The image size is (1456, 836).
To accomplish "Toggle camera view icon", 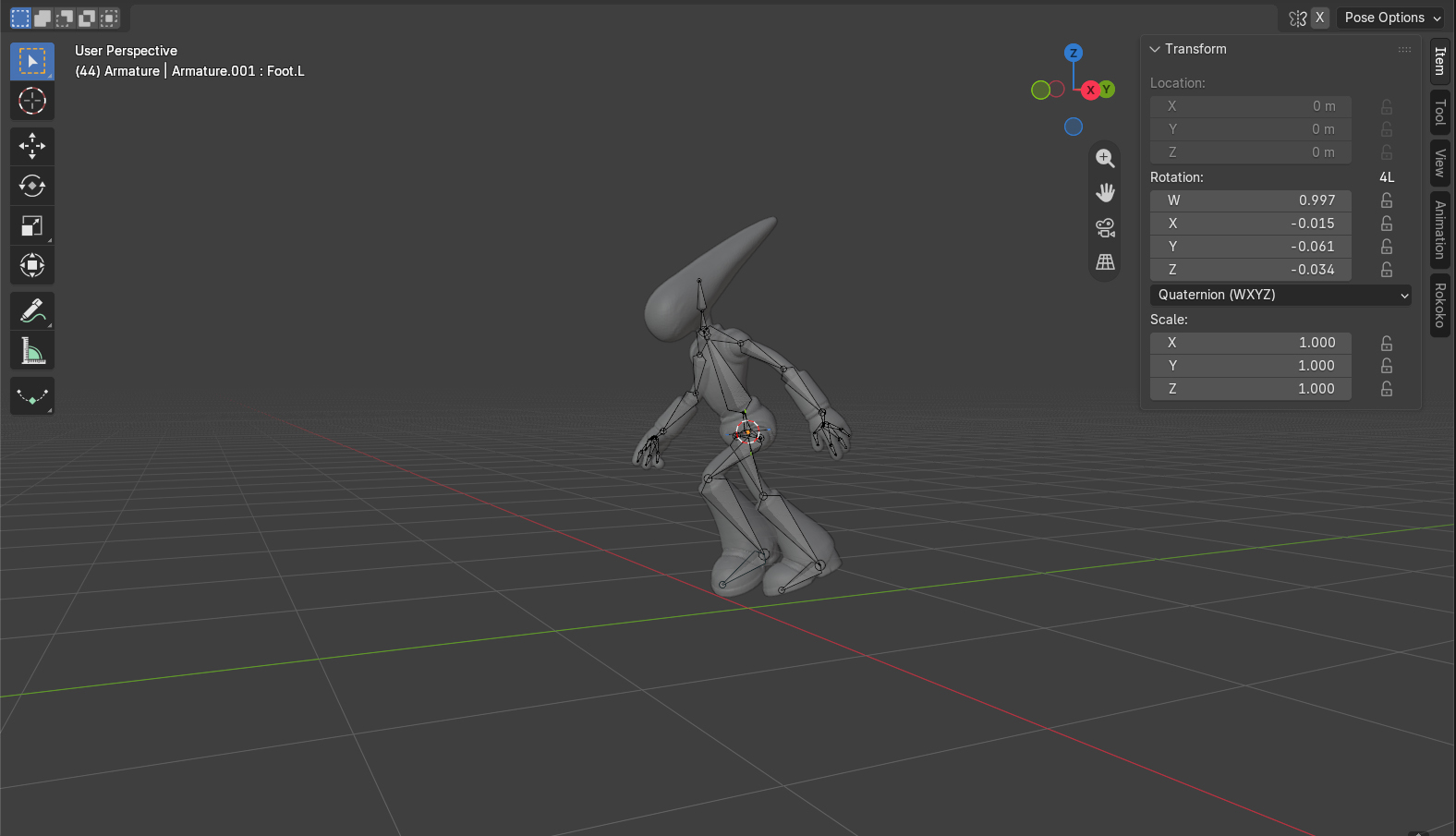I will coord(1105,227).
